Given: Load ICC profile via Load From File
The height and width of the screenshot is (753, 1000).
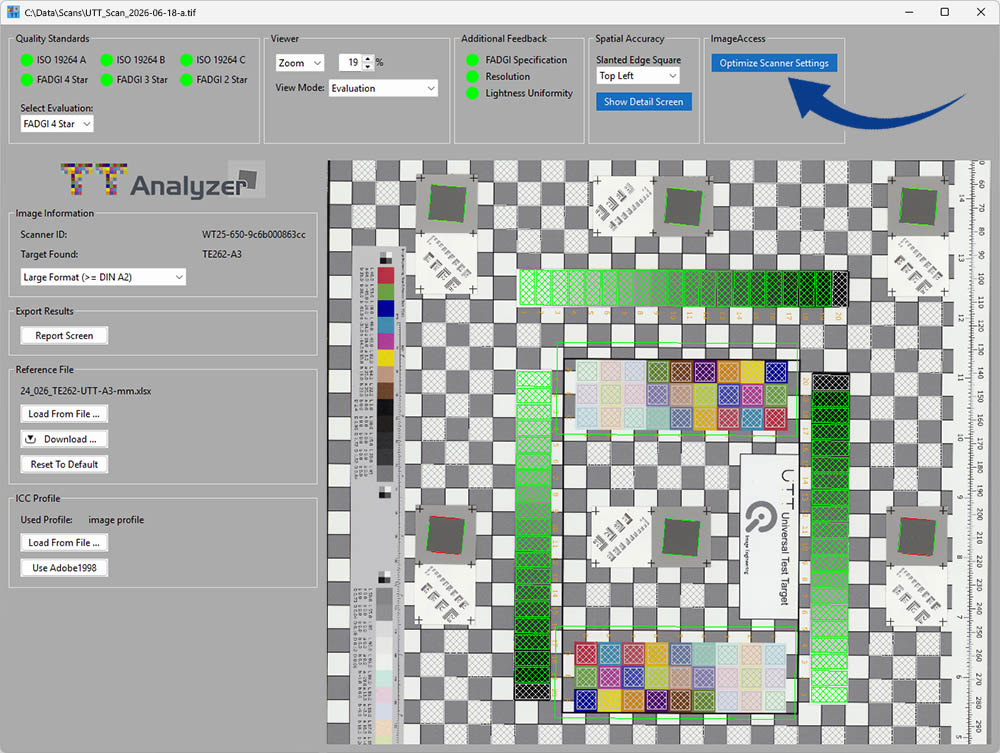Looking at the screenshot, I should [x=64, y=543].
